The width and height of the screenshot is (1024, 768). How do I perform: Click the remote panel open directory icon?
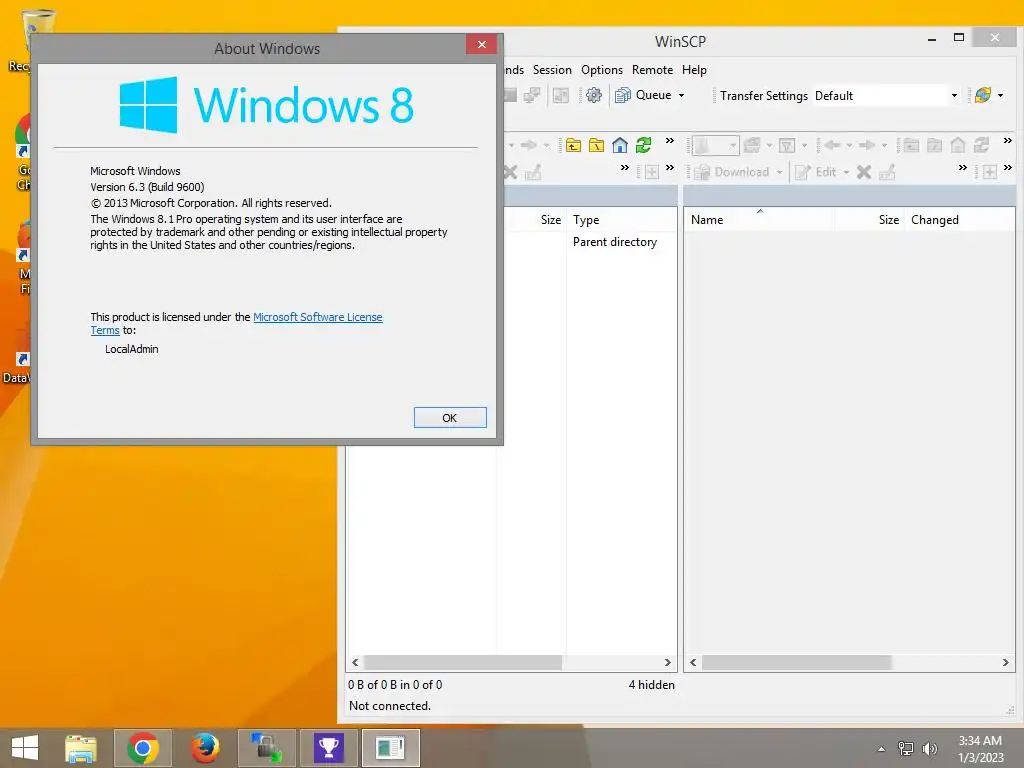tap(752, 145)
